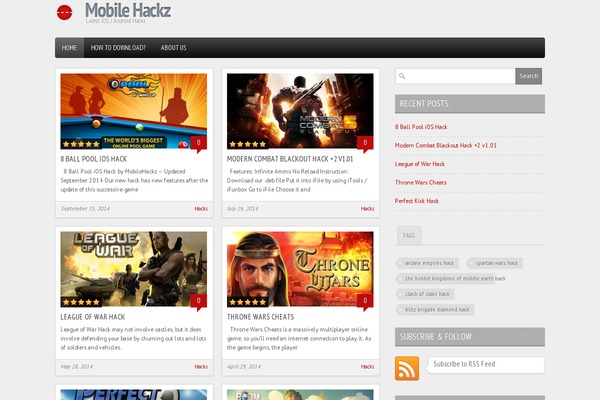Click the date May 28, 2014
Screen dimensions: 600x400
tap(77, 367)
